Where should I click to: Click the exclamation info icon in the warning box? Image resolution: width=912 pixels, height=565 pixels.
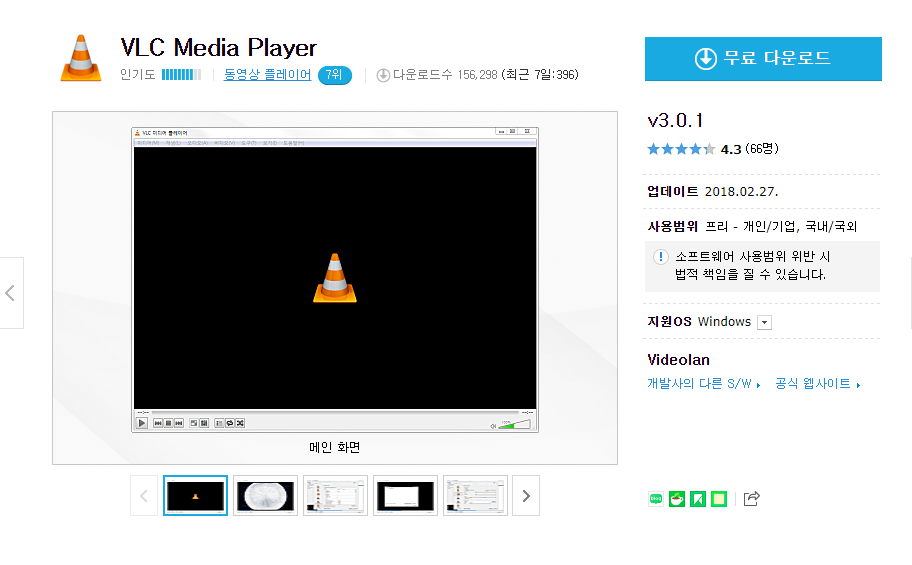(x=660, y=257)
